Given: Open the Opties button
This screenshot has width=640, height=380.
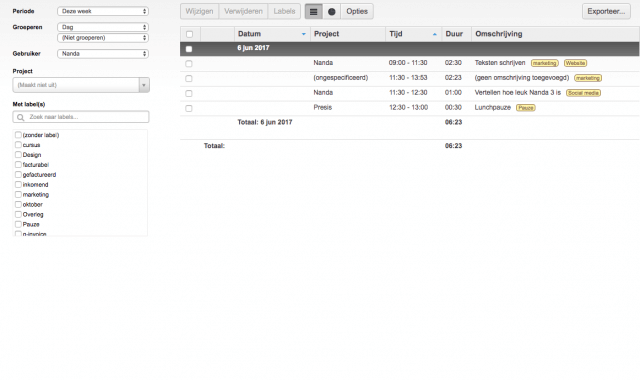Looking at the screenshot, I should (357, 11).
